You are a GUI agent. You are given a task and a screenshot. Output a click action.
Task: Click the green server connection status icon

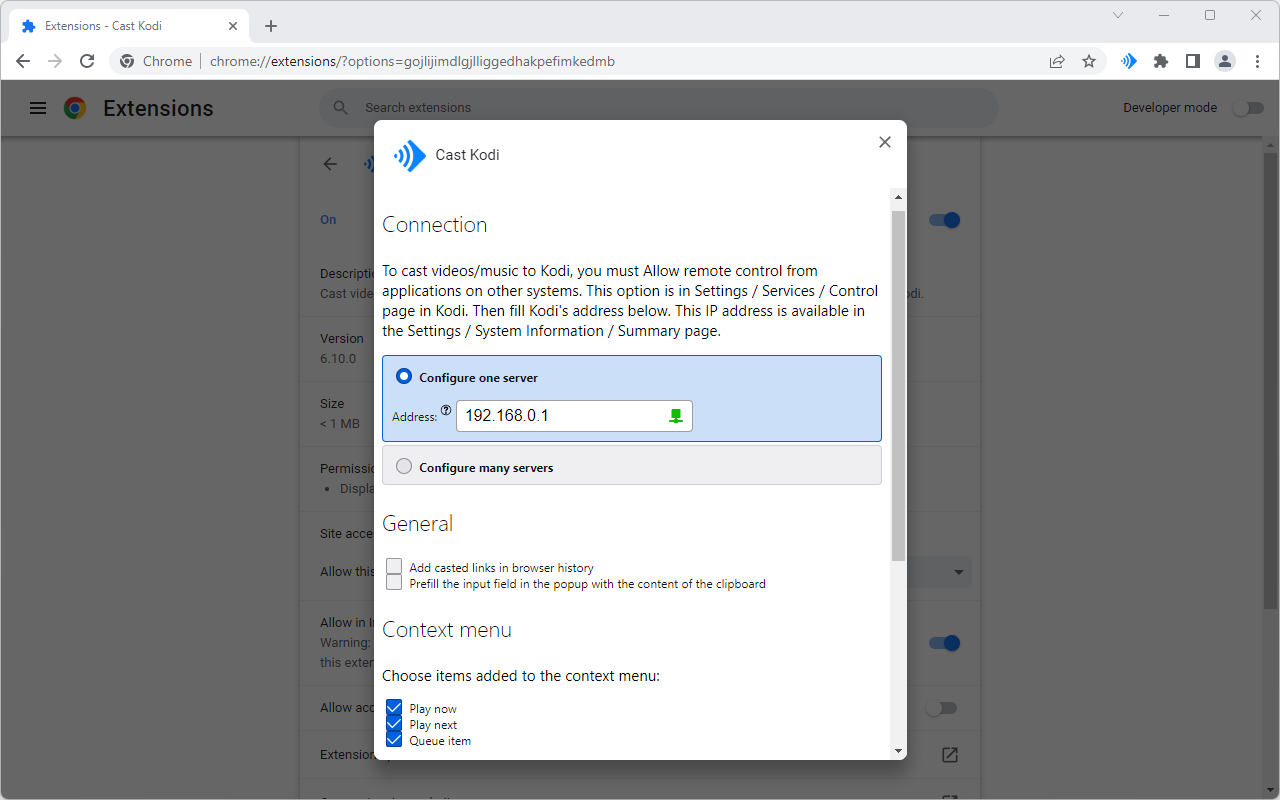(676, 416)
